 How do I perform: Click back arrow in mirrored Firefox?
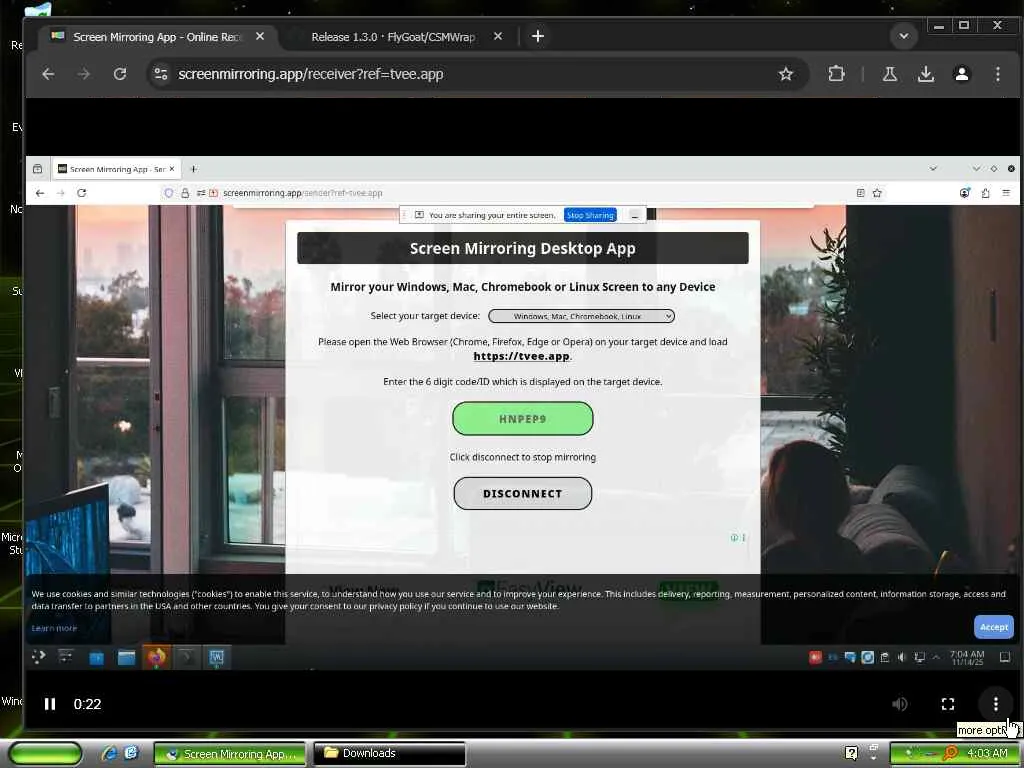point(40,193)
